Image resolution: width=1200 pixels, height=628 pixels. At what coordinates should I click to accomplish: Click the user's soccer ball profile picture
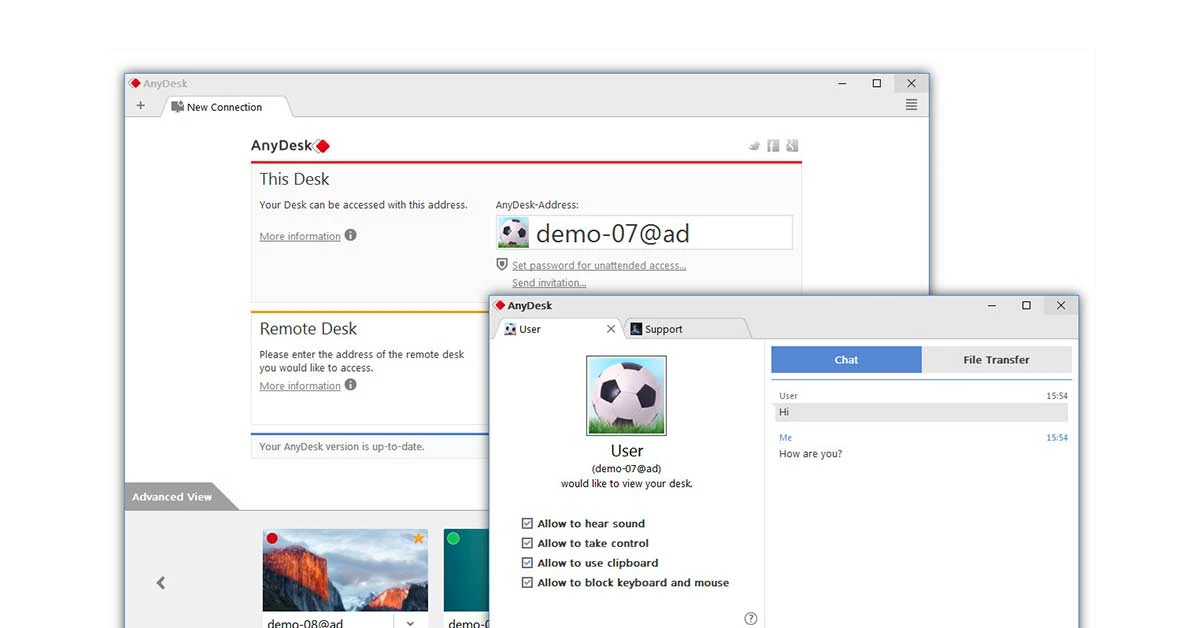[x=626, y=394]
